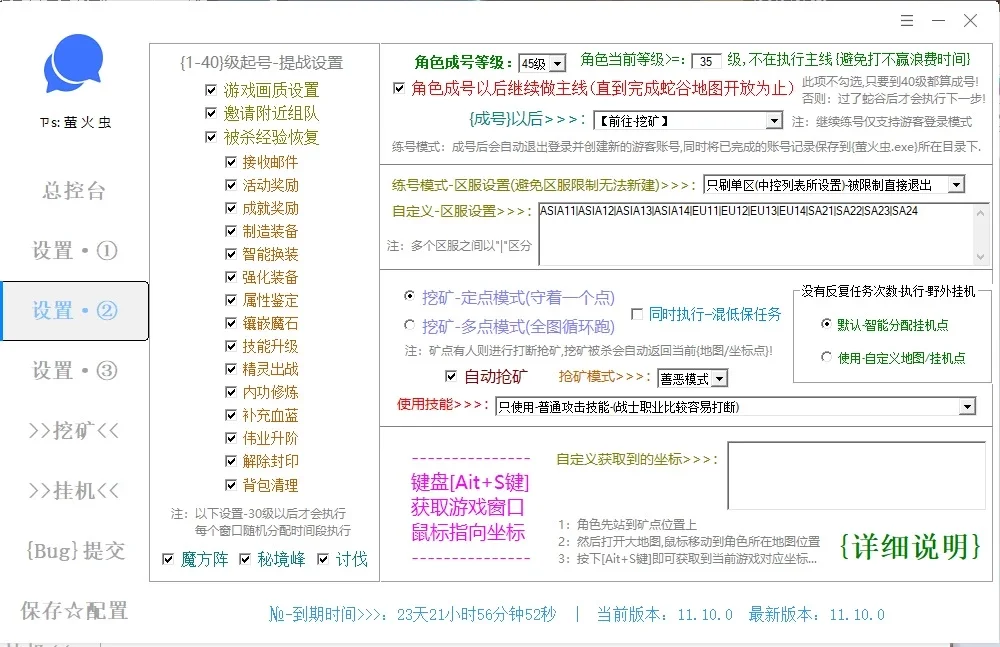The width and height of the screenshot is (1000, 647).
Task: Open the hamburger menu icon at top
Action: (907, 20)
